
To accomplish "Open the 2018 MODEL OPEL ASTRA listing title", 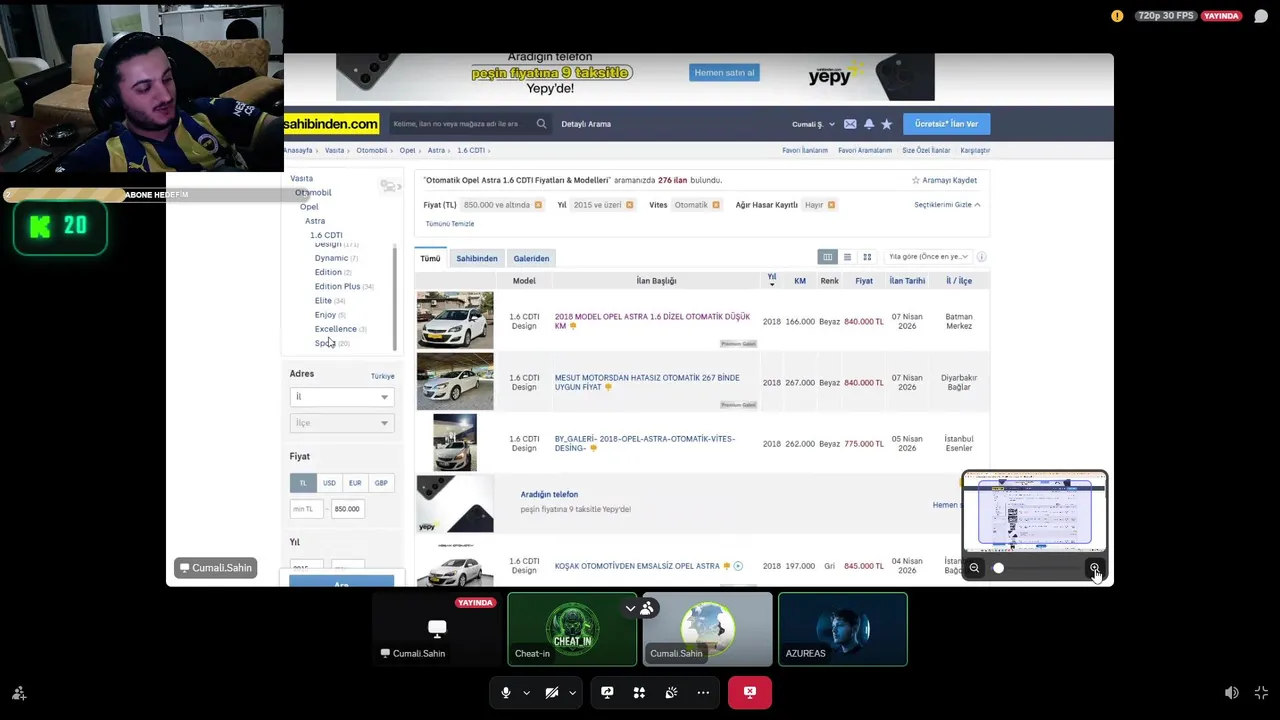I will (x=652, y=321).
